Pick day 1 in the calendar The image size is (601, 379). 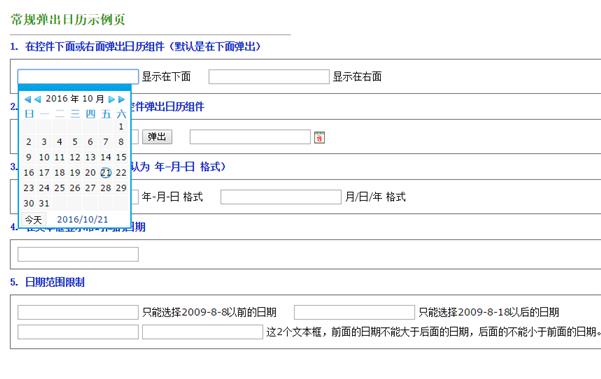click(121, 126)
